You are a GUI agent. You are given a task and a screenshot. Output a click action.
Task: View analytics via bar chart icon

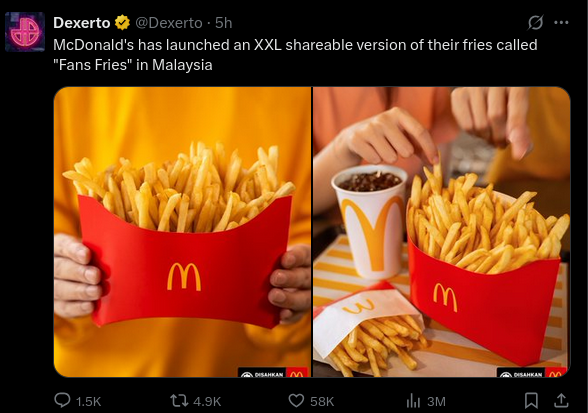point(413,401)
